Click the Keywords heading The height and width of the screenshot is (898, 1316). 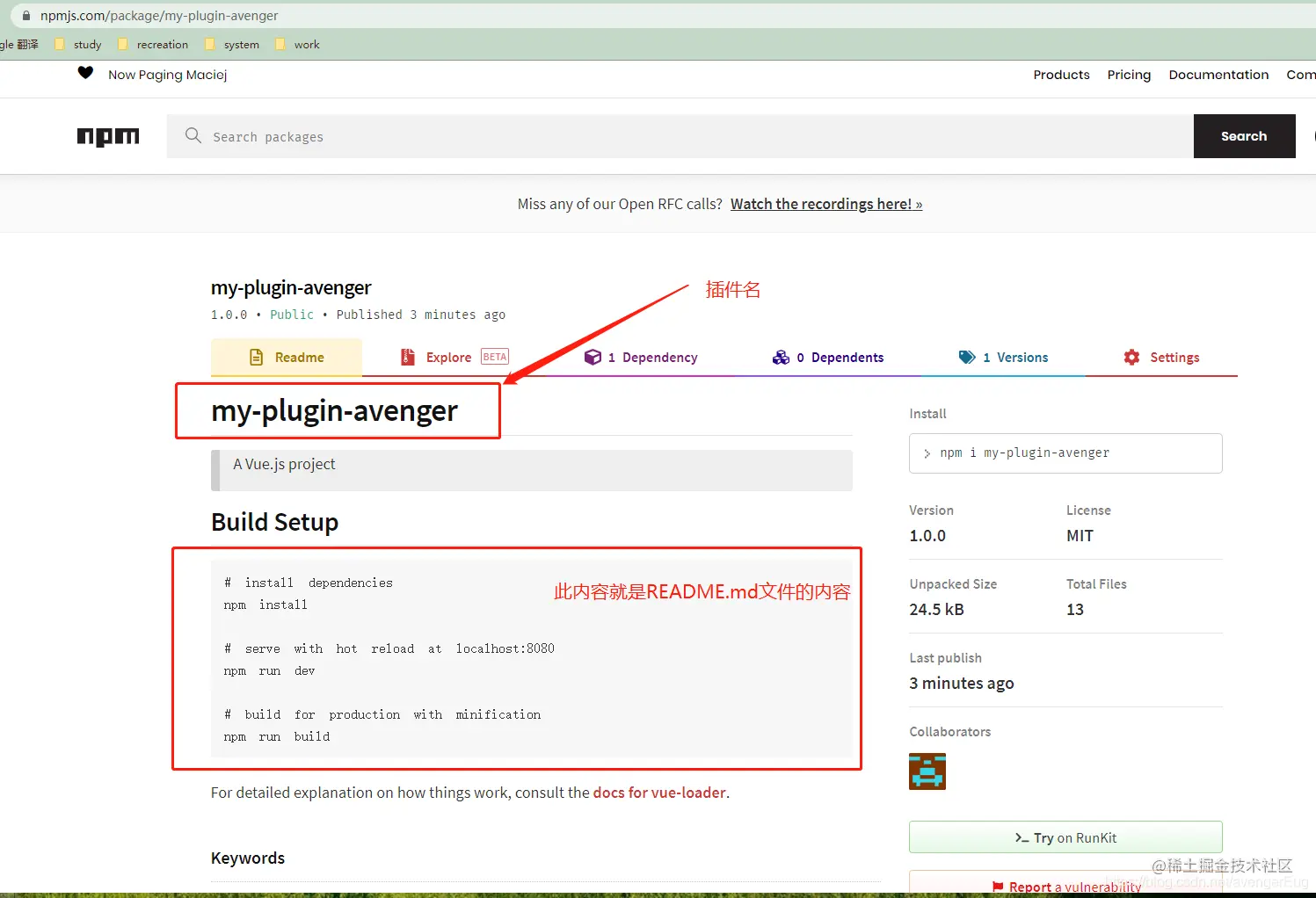[248, 858]
